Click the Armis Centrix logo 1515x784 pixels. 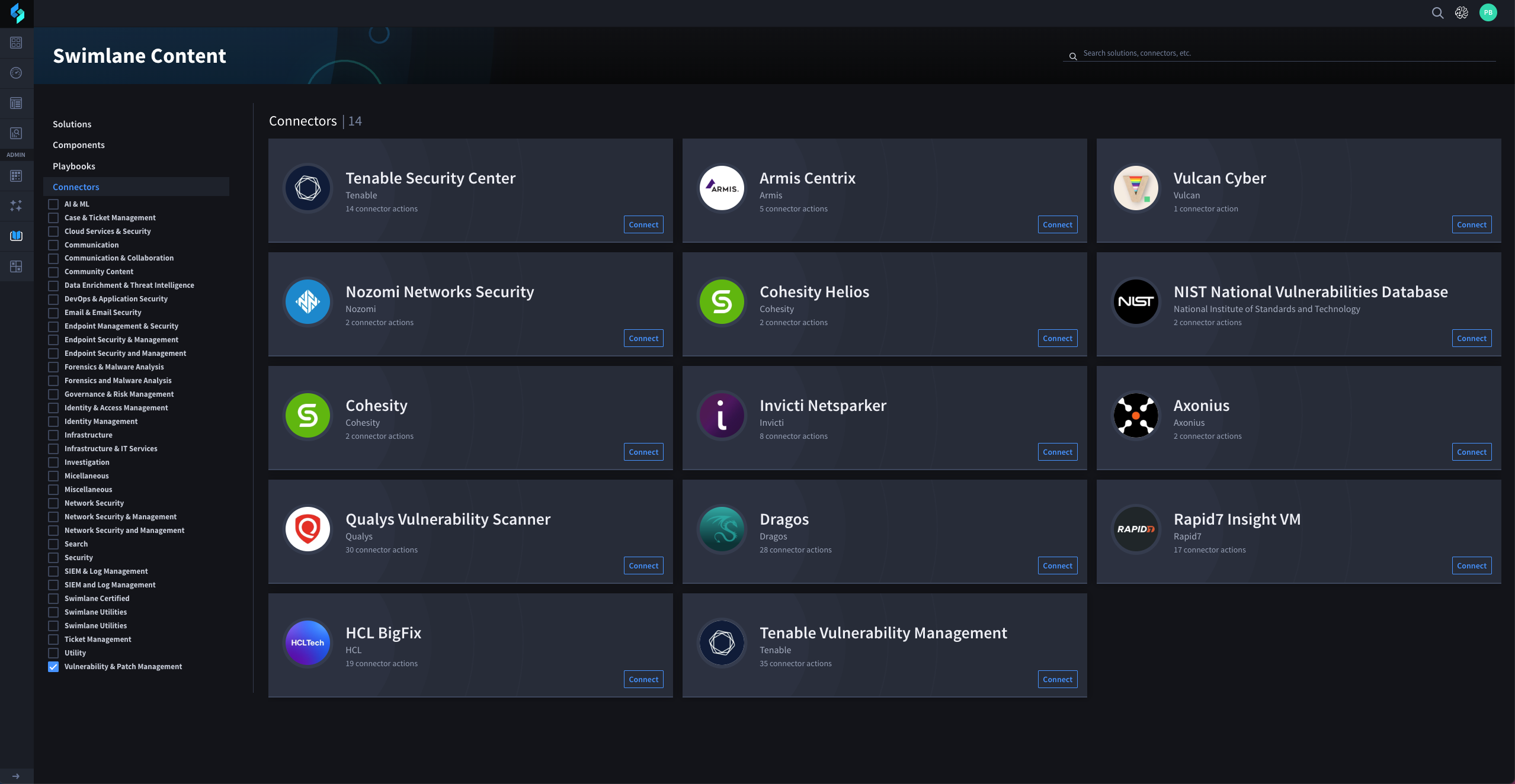point(722,188)
